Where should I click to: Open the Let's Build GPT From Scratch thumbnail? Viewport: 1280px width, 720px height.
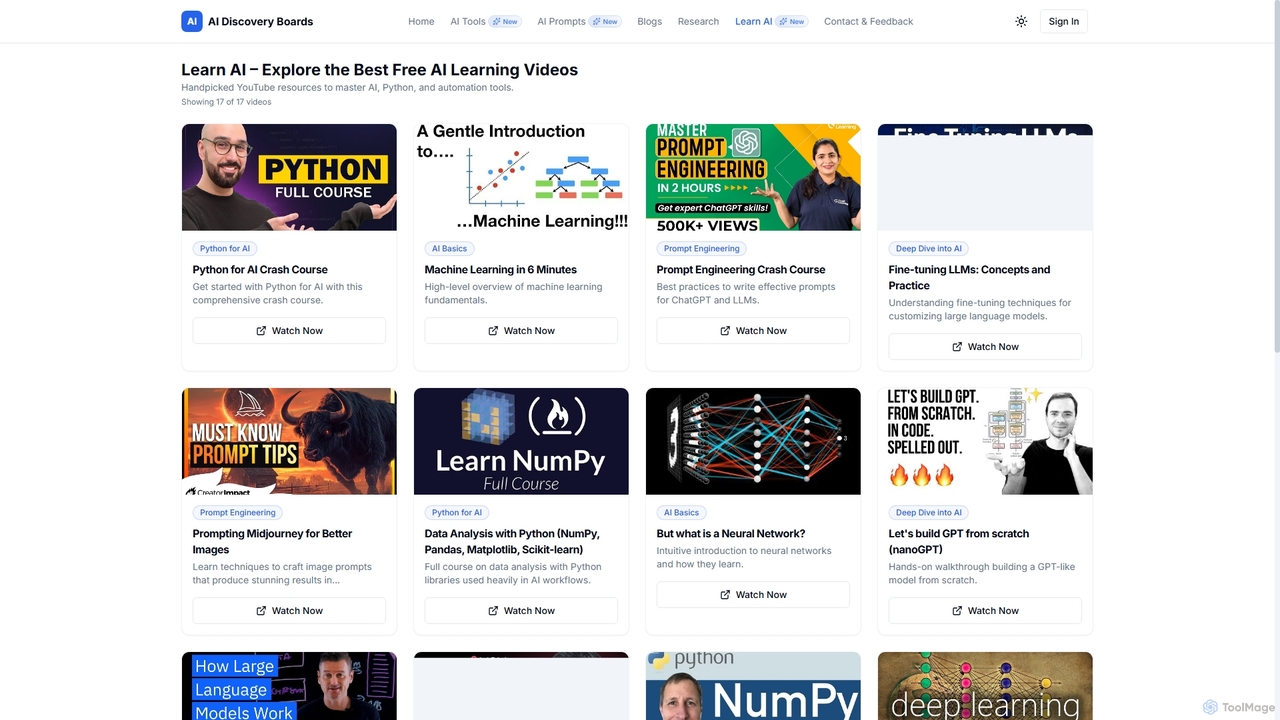(985, 441)
